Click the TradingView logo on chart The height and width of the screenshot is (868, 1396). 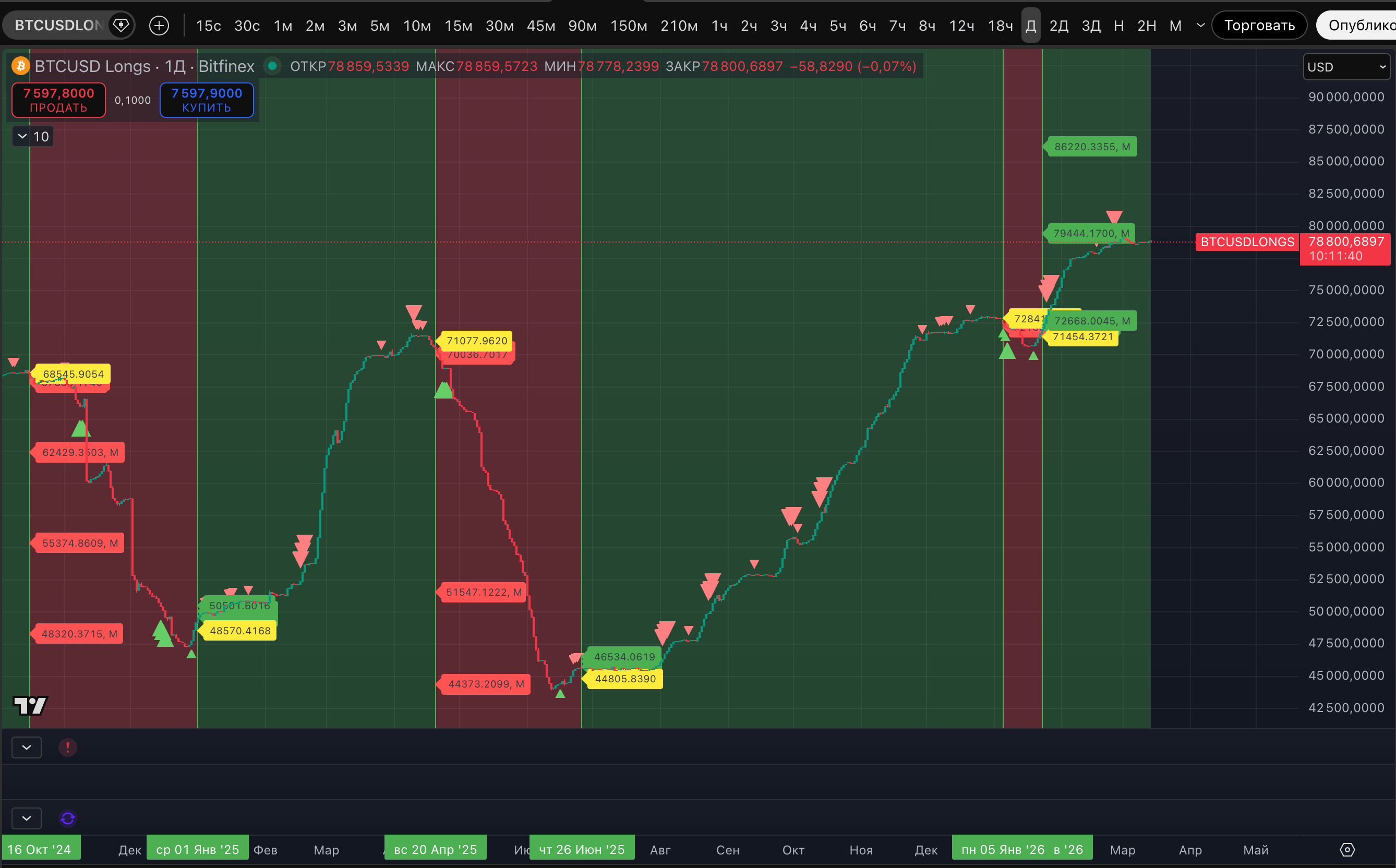tap(30, 705)
